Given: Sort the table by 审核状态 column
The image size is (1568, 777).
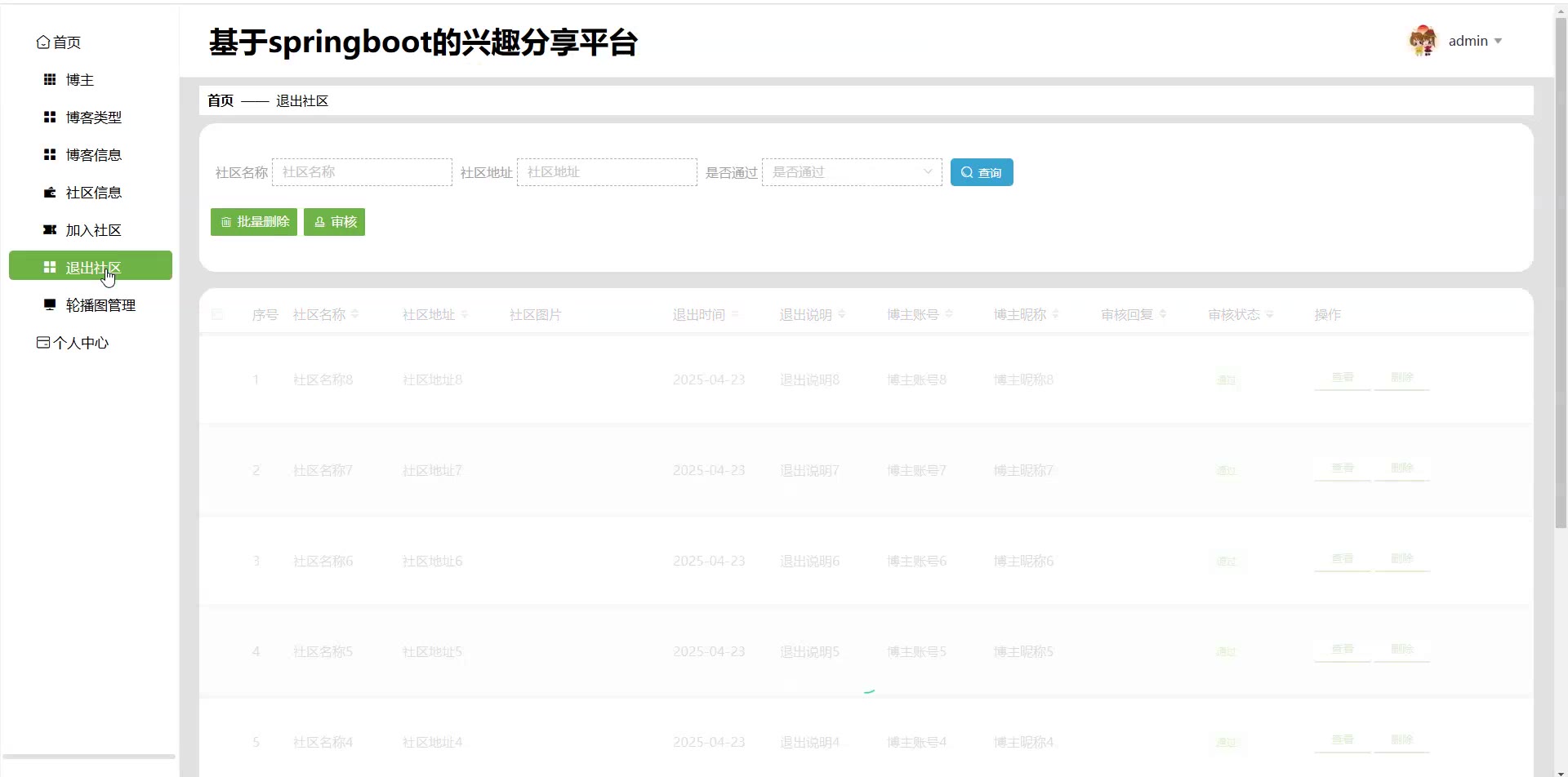Looking at the screenshot, I should point(1269,315).
